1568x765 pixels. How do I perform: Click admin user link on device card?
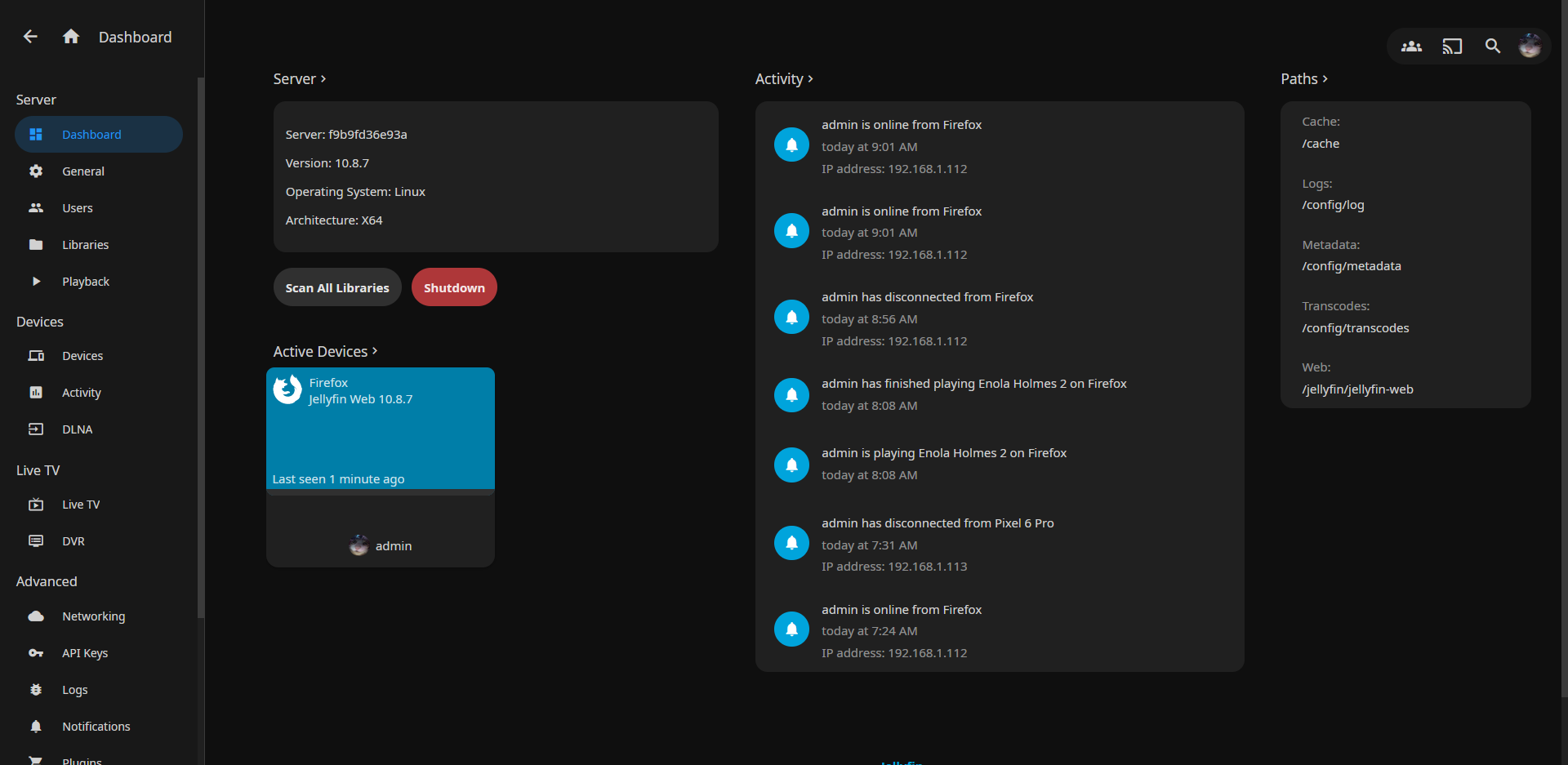(392, 546)
